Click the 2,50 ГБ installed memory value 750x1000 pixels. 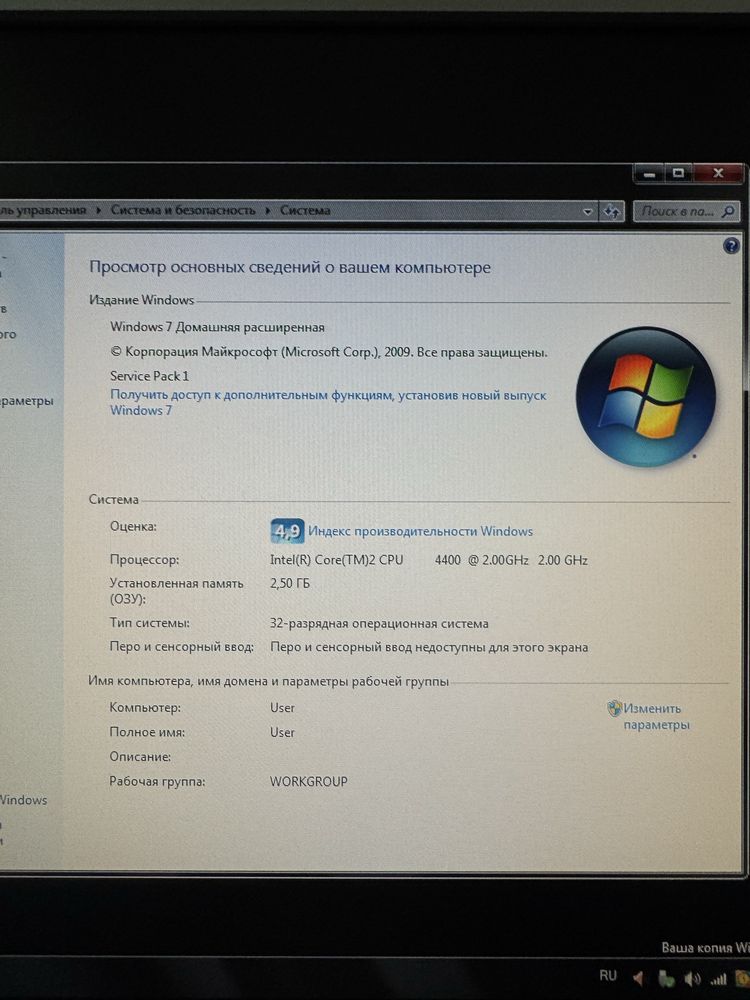[x=290, y=583]
